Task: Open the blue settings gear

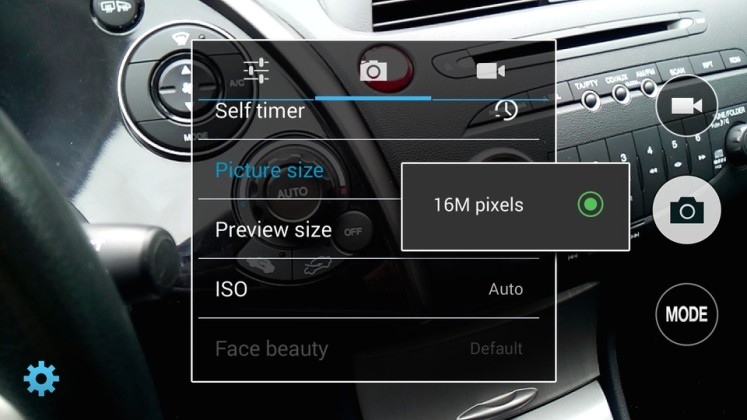Action: 41,378
